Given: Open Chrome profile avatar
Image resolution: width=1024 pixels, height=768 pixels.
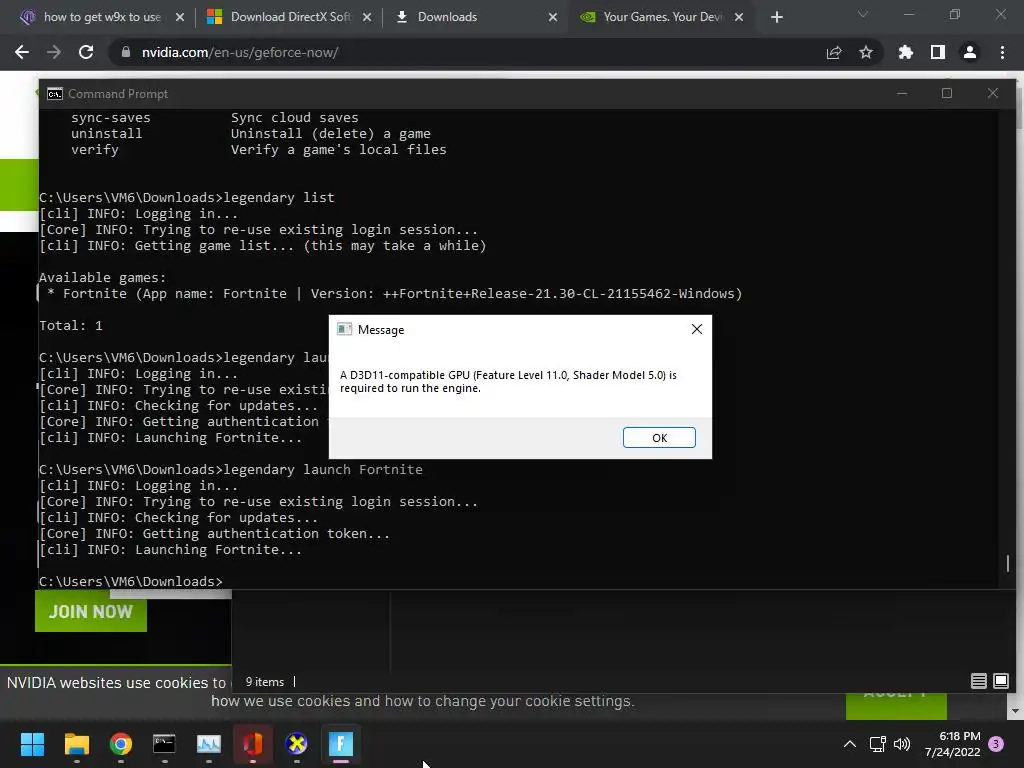Looking at the screenshot, I should click(x=969, y=52).
